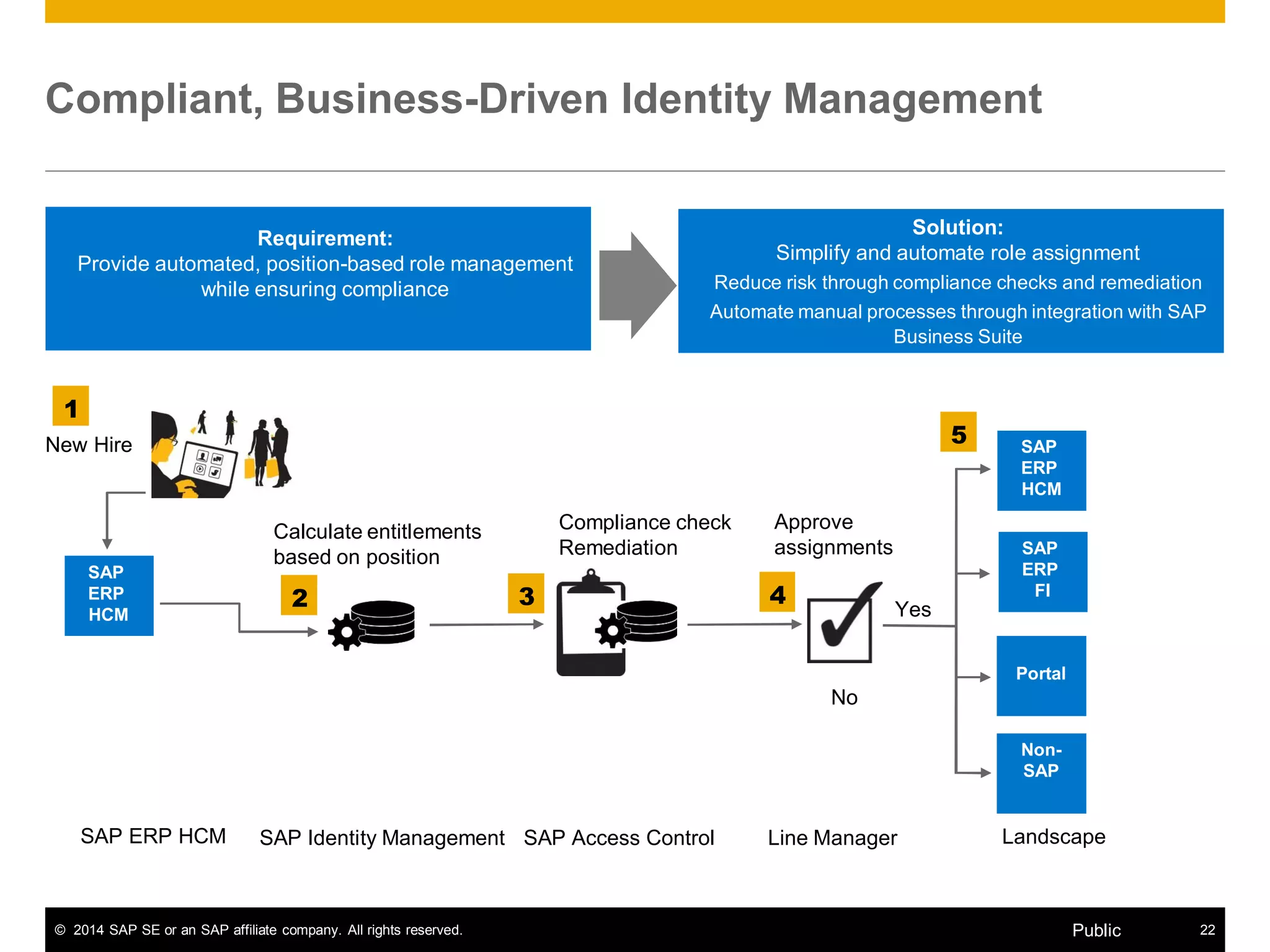
Task: Select the Non-SAP landscape box
Action: coord(1041,773)
